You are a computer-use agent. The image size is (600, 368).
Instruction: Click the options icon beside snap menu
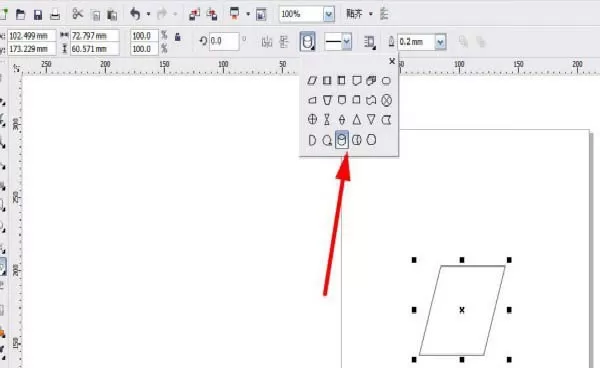384,14
